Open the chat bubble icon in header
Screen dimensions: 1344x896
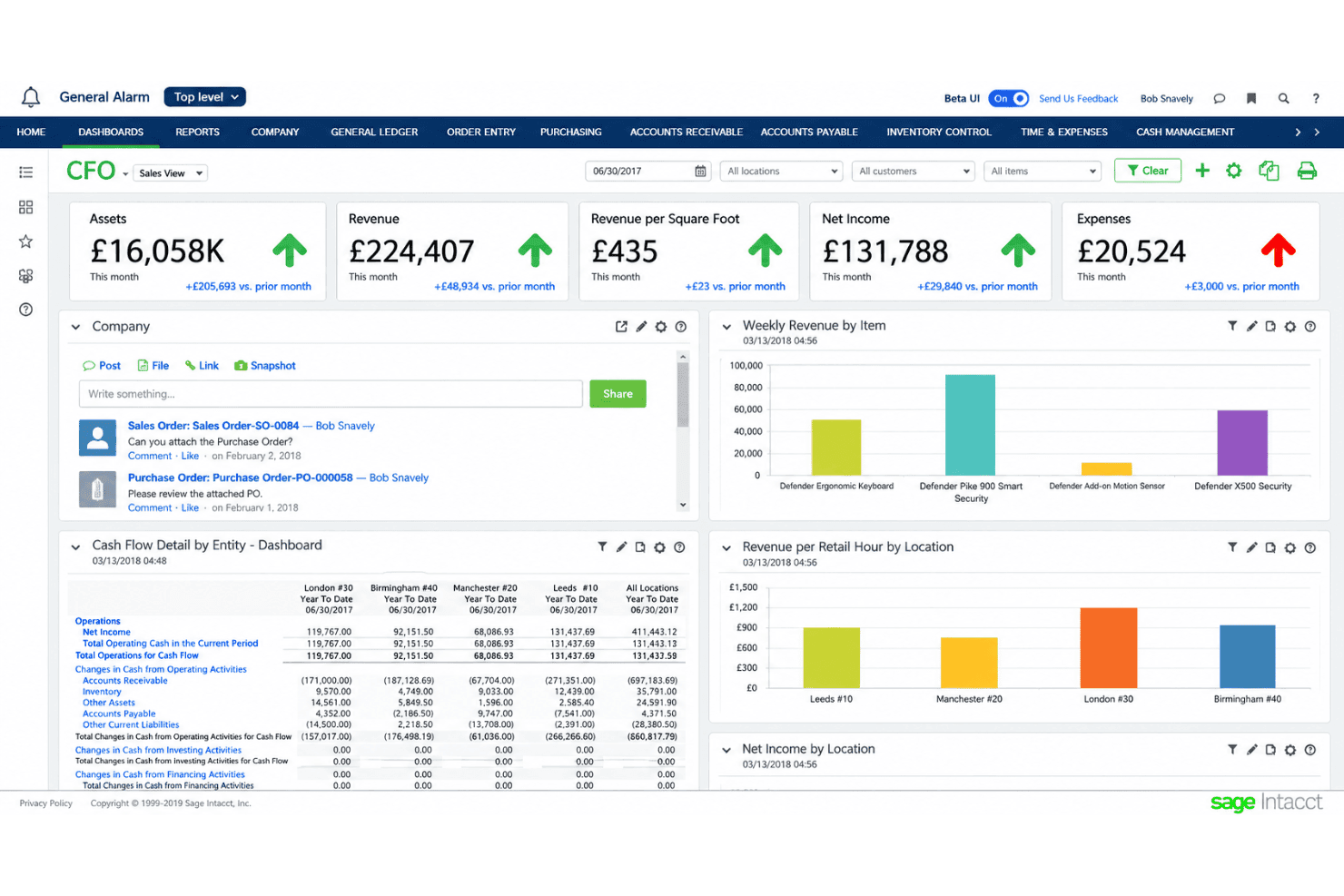1220,99
